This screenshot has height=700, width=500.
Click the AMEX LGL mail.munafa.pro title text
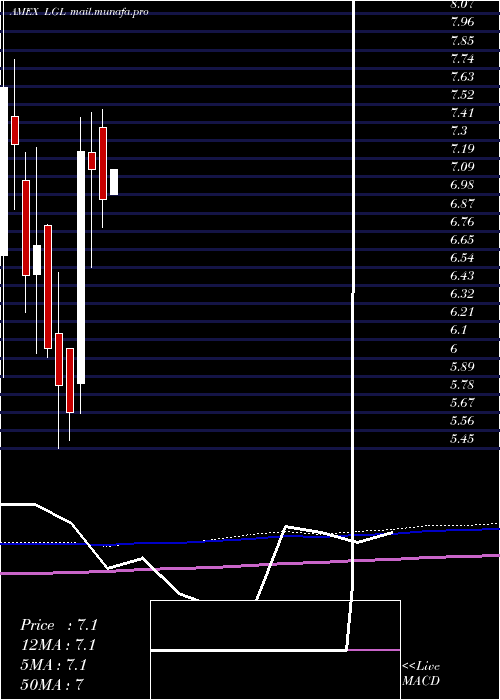79,12
